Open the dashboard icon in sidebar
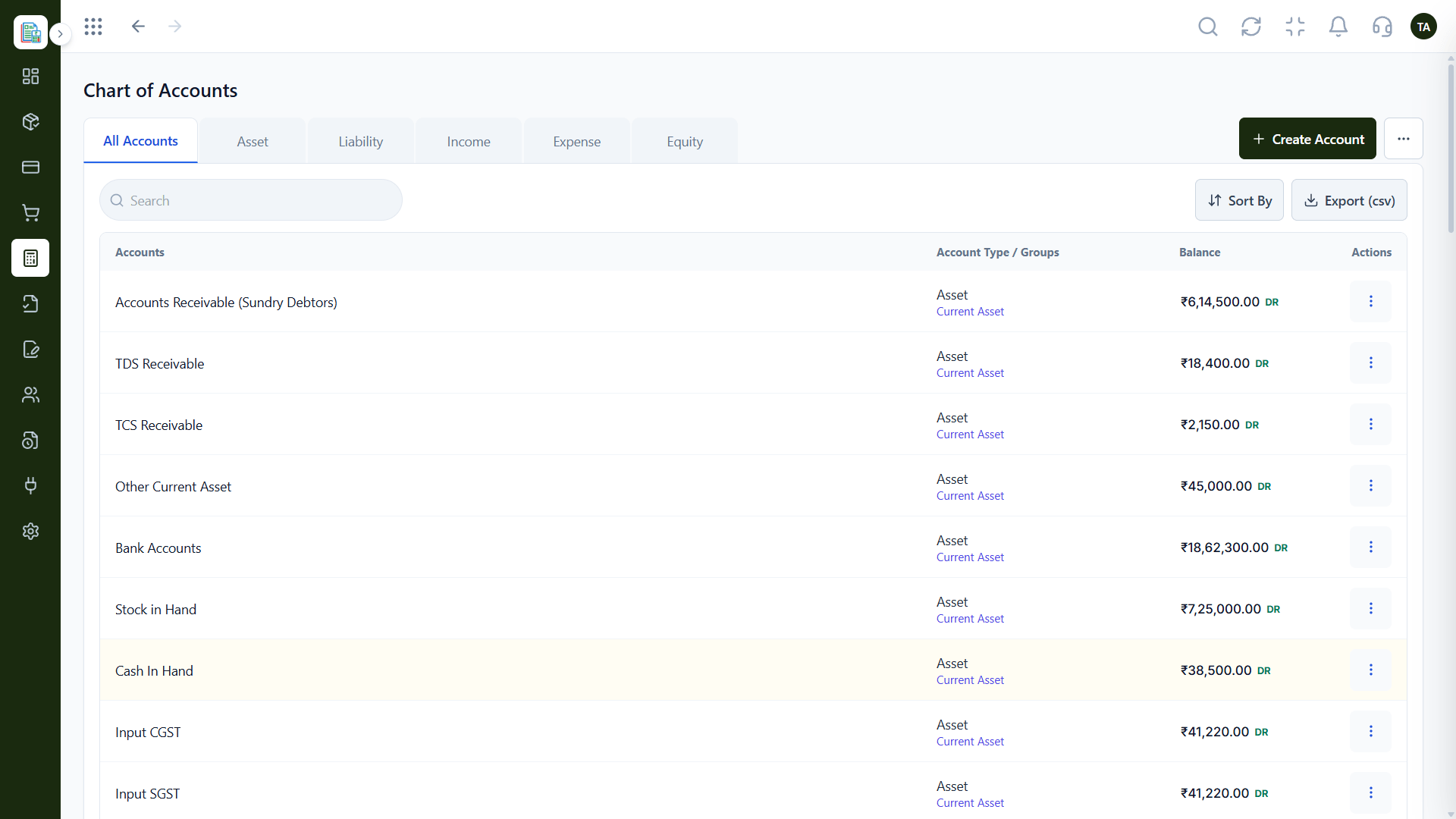Screen dimensions: 1456x819 (x=30, y=77)
